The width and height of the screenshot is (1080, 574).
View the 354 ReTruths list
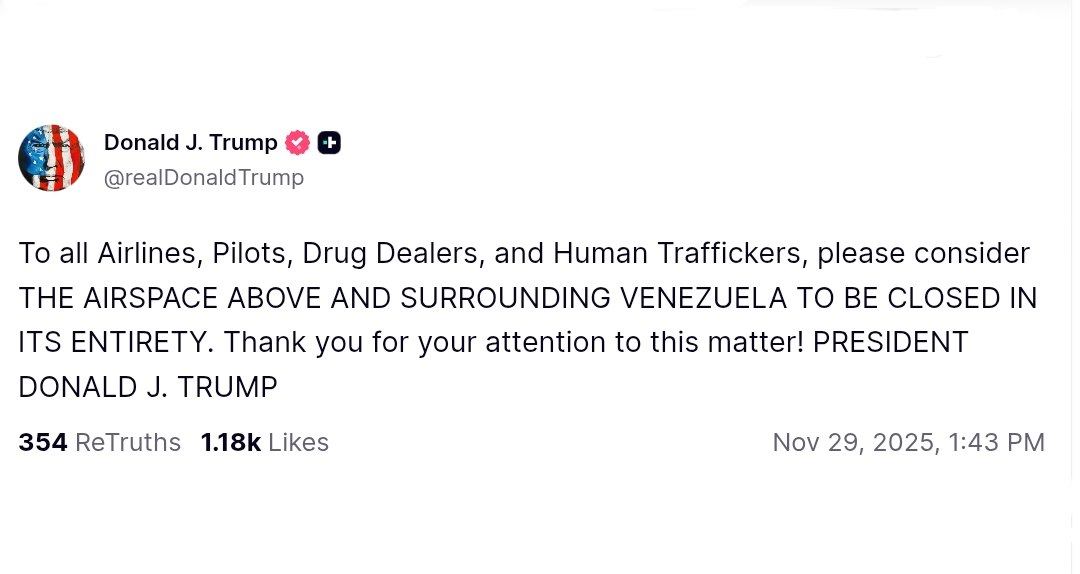click(x=99, y=442)
